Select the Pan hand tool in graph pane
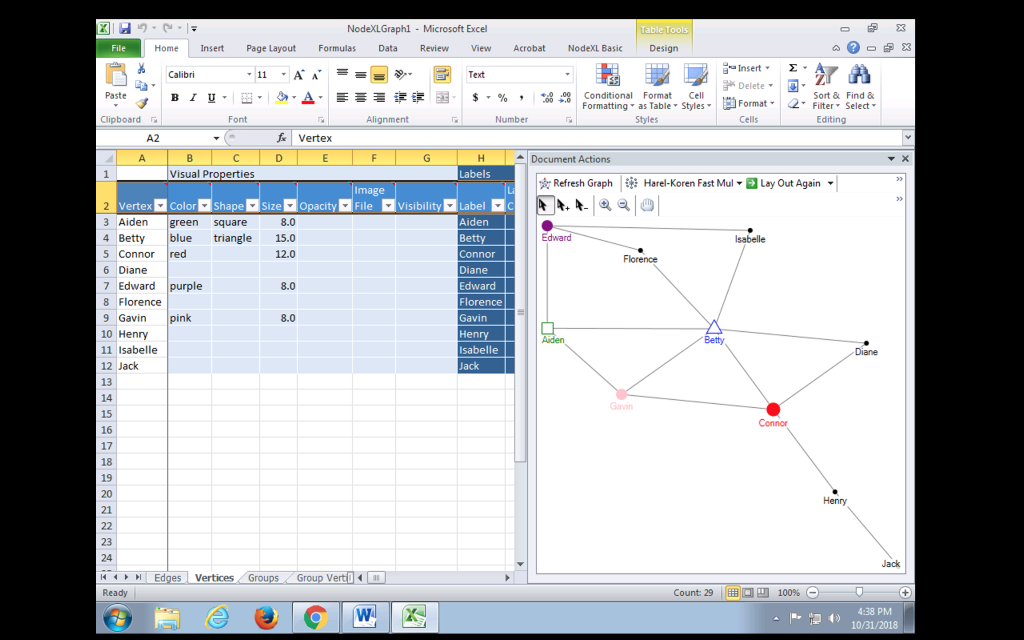 pyautogui.click(x=647, y=205)
